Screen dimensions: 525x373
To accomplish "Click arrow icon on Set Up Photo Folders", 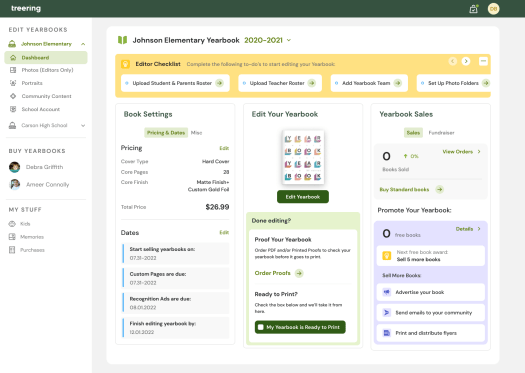I will tap(486, 83).
